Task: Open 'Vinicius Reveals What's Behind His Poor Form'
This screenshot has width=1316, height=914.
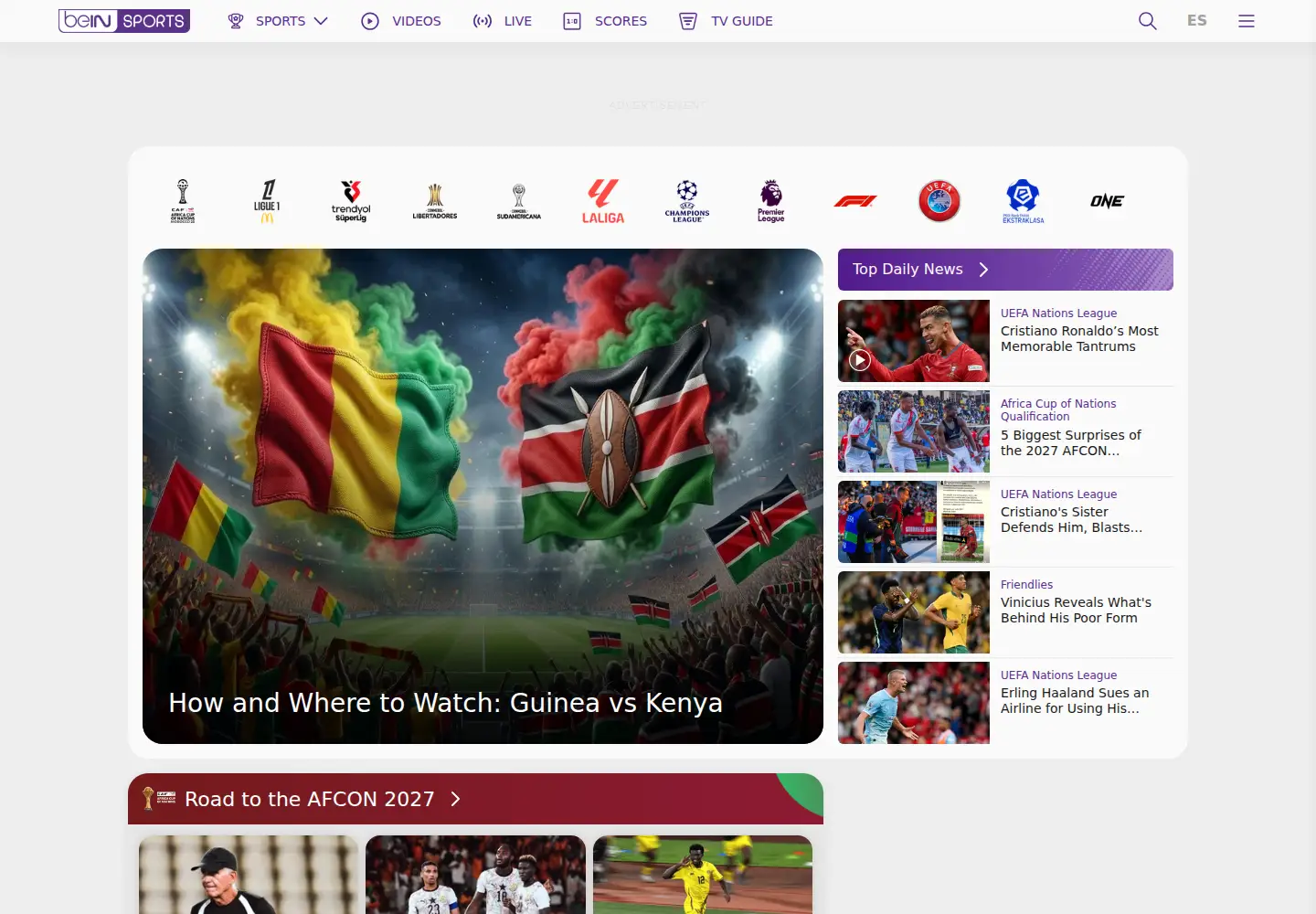Action: pyautogui.click(x=1076, y=610)
